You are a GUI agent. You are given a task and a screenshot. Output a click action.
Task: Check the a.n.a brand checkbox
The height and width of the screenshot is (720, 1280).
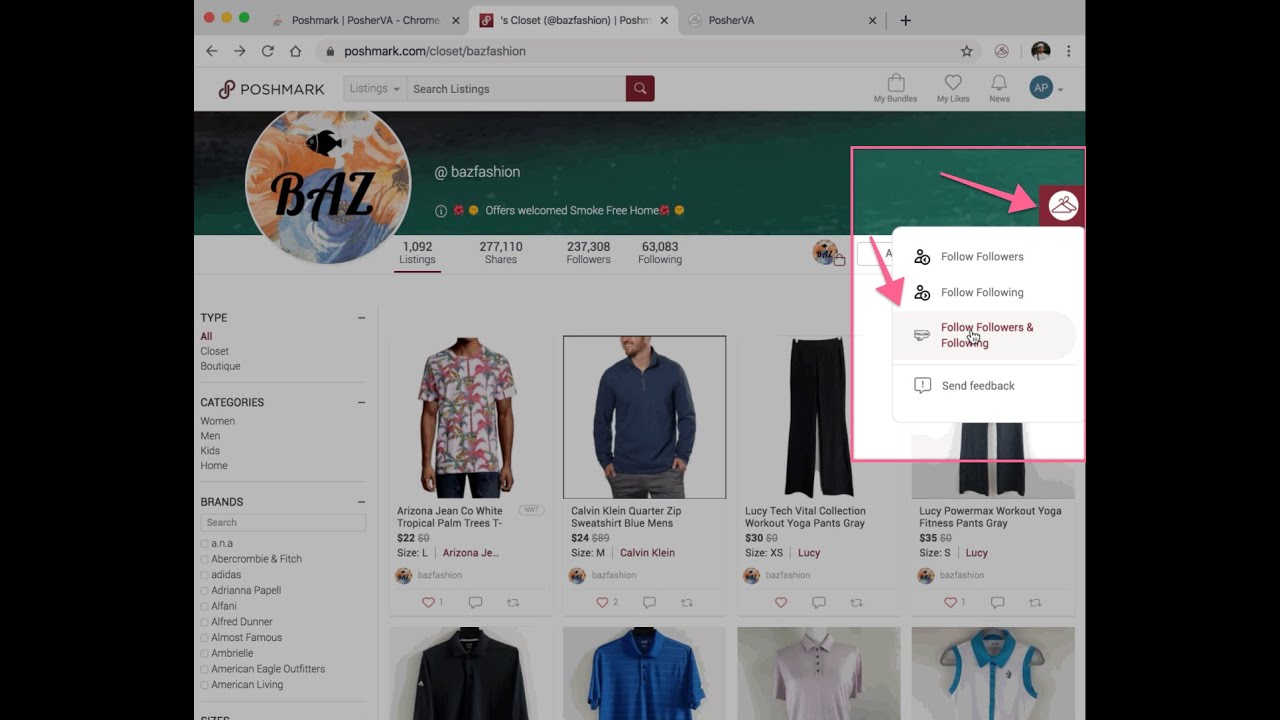tap(205, 544)
